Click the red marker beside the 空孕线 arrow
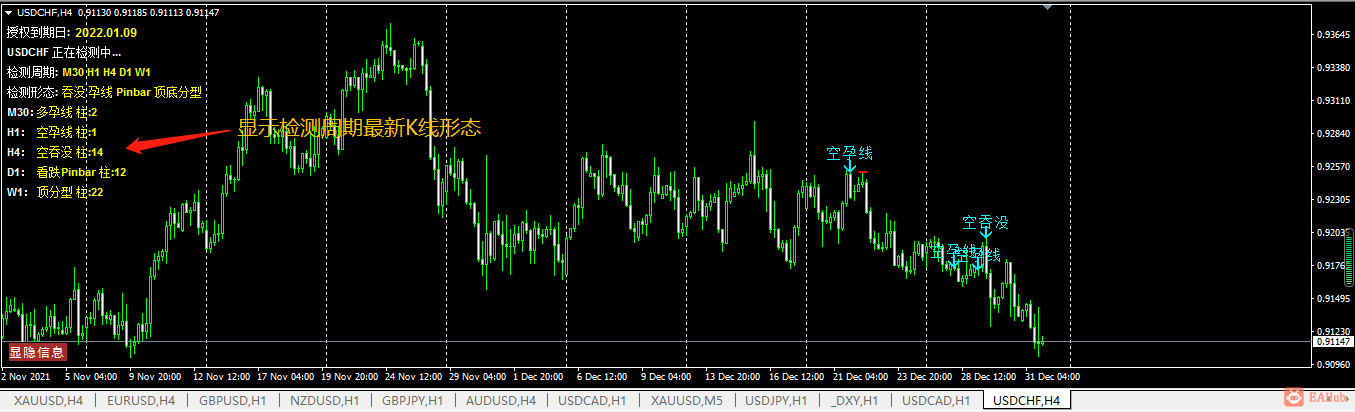The image size is (1355, 412). tap(863, 173)
